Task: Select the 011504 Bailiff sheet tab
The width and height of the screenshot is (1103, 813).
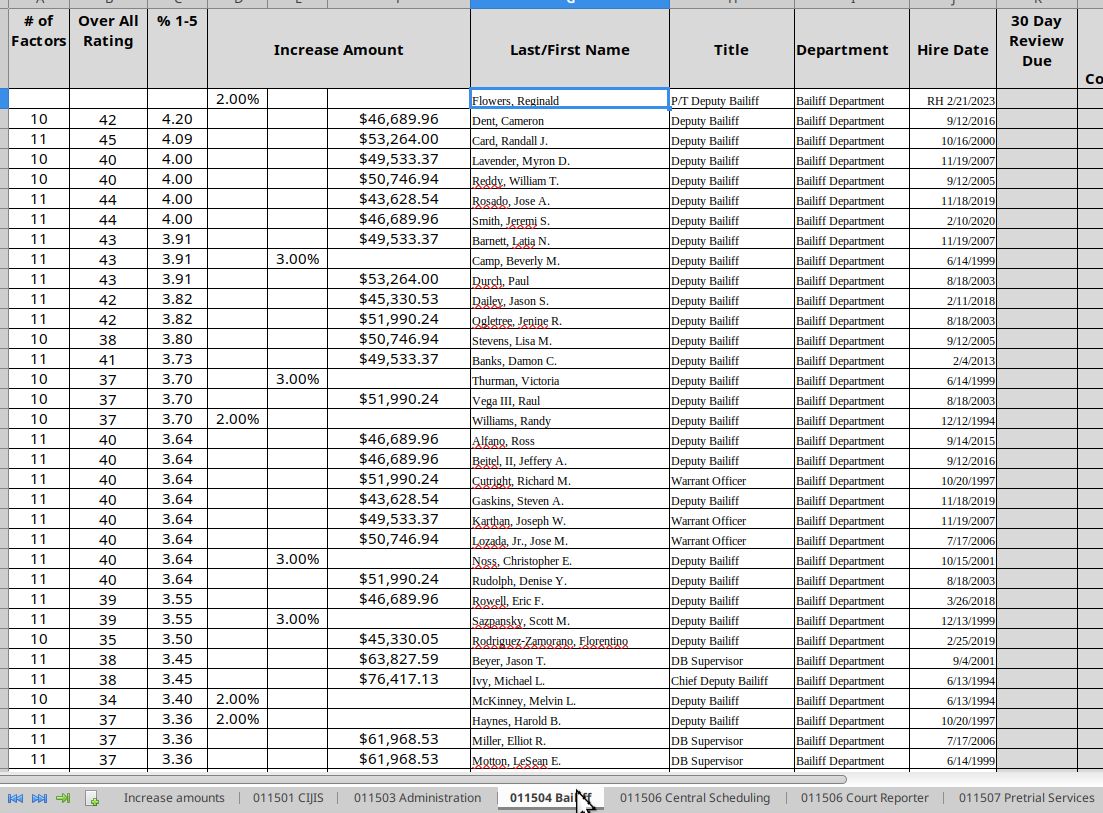Action: 551,798
